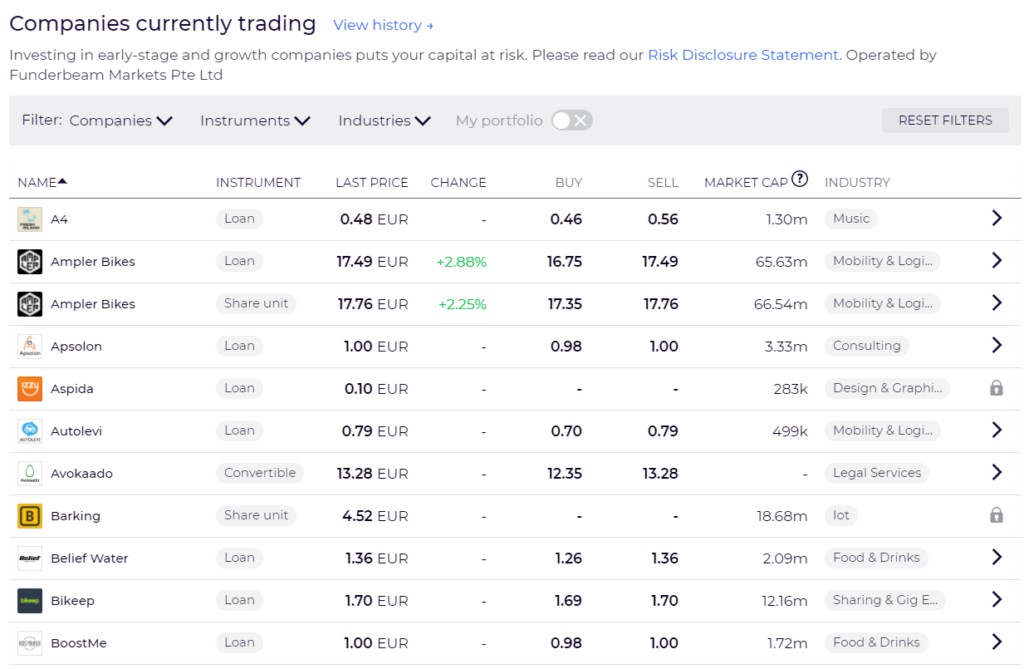Click the A4 company logo
The height and width of the screenshot is (669, 1024).
(29, 219)
